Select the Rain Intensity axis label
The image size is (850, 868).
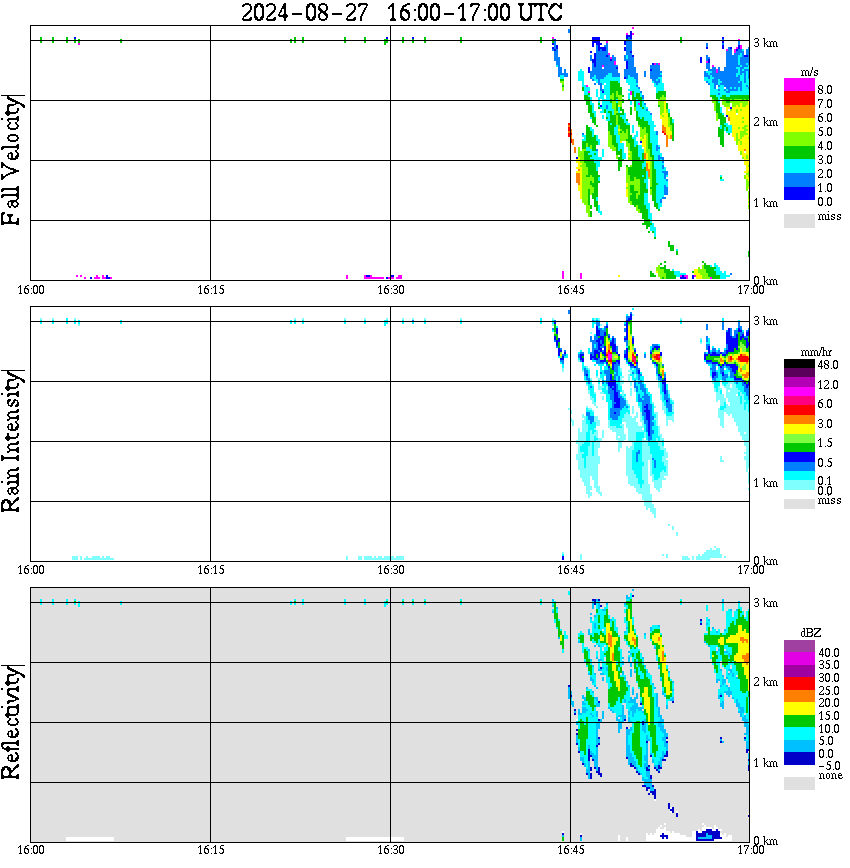pos(12,441)
